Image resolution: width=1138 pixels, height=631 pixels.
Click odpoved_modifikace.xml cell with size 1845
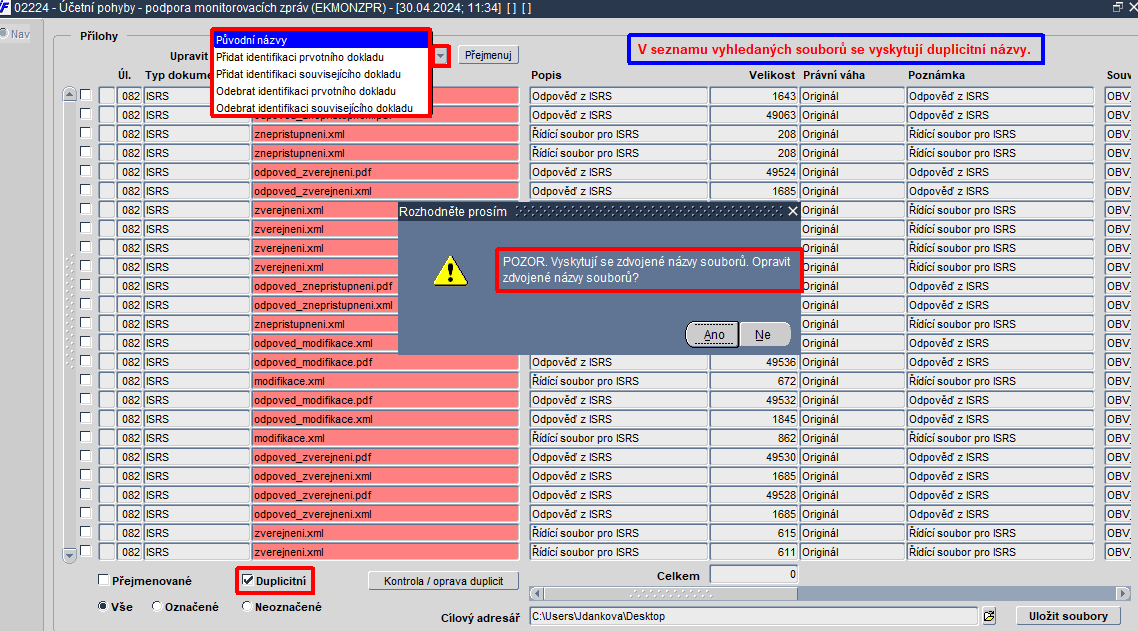[x=385, y=419]
